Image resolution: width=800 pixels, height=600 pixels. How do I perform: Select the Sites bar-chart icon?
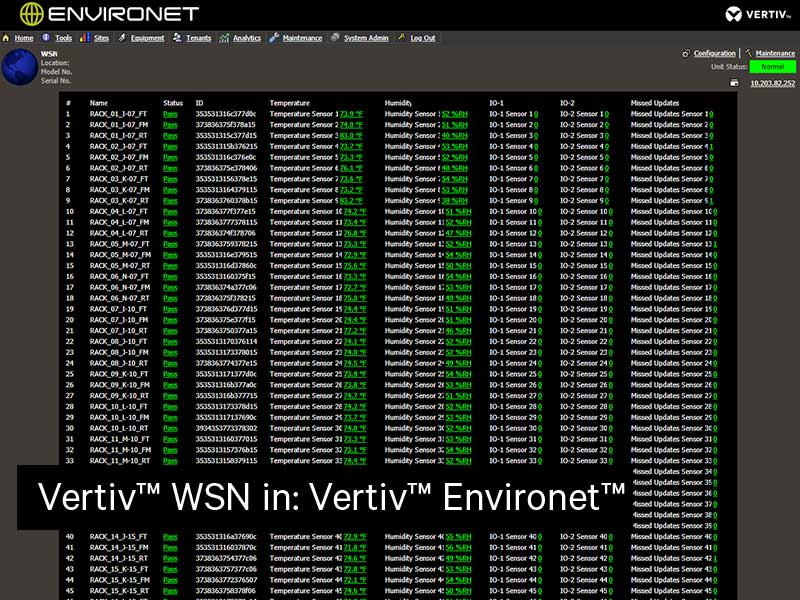tap(84, 38)
